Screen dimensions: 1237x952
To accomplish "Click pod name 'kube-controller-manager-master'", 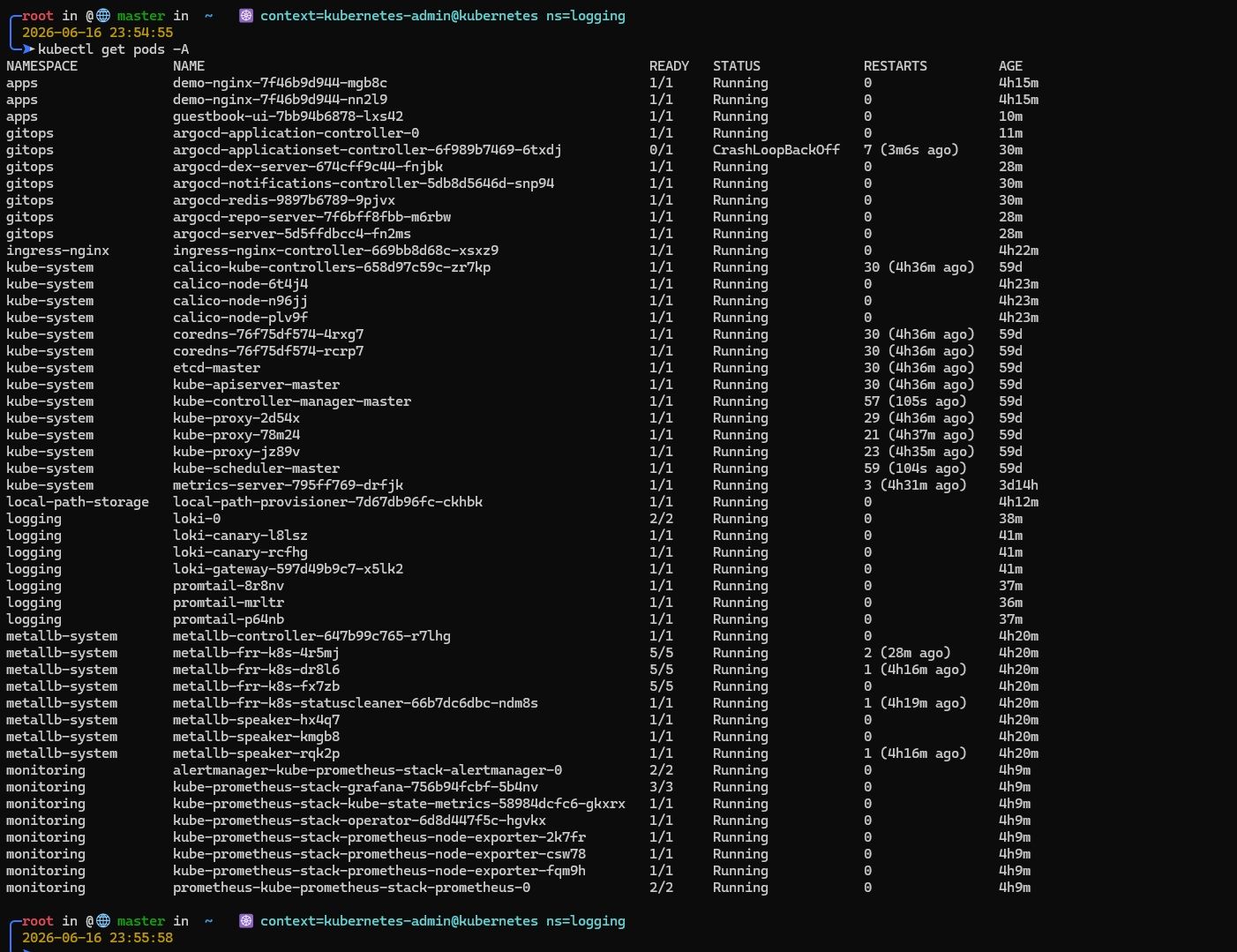I will [x=292, y=401].
